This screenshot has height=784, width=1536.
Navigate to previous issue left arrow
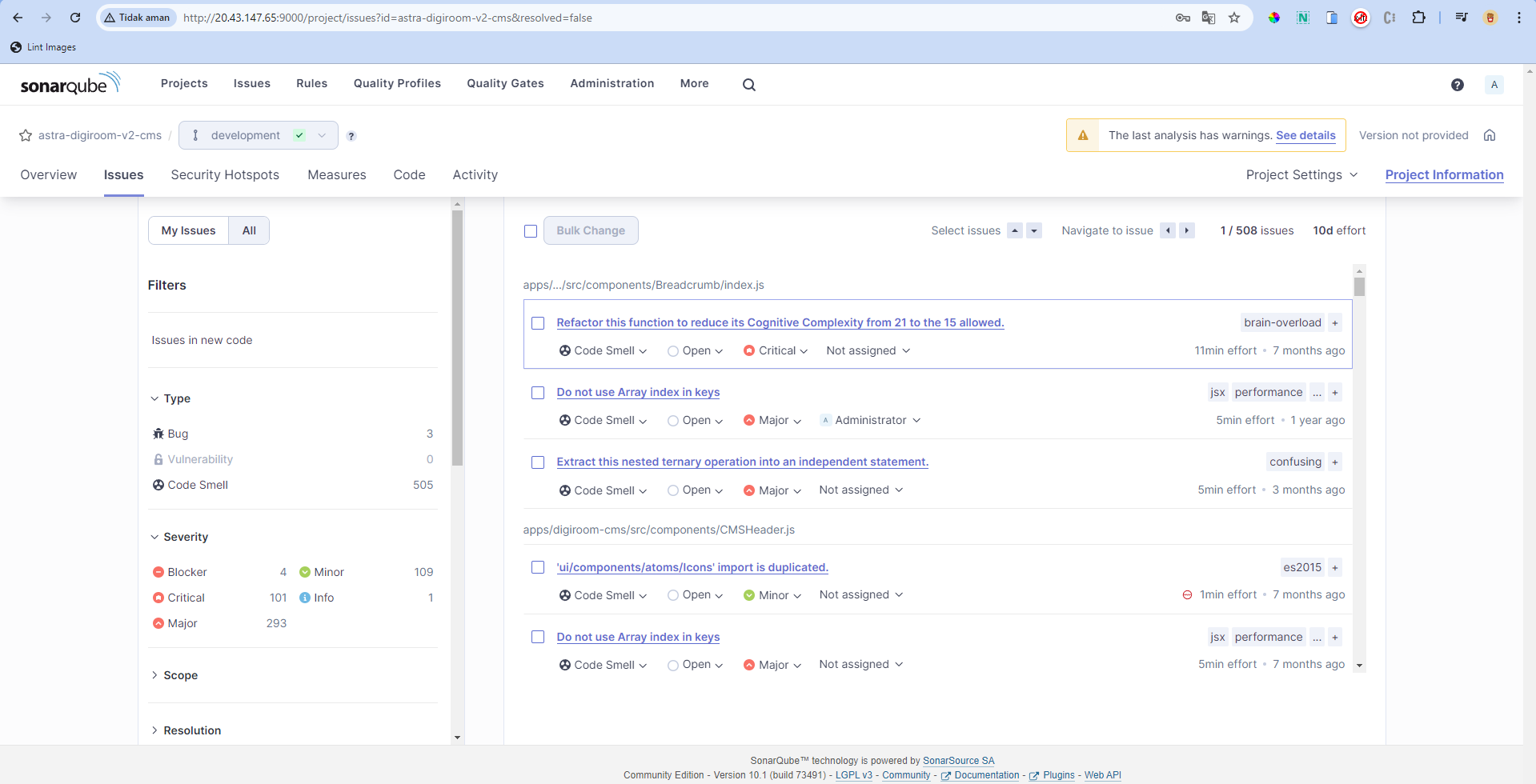[1168, 230]
